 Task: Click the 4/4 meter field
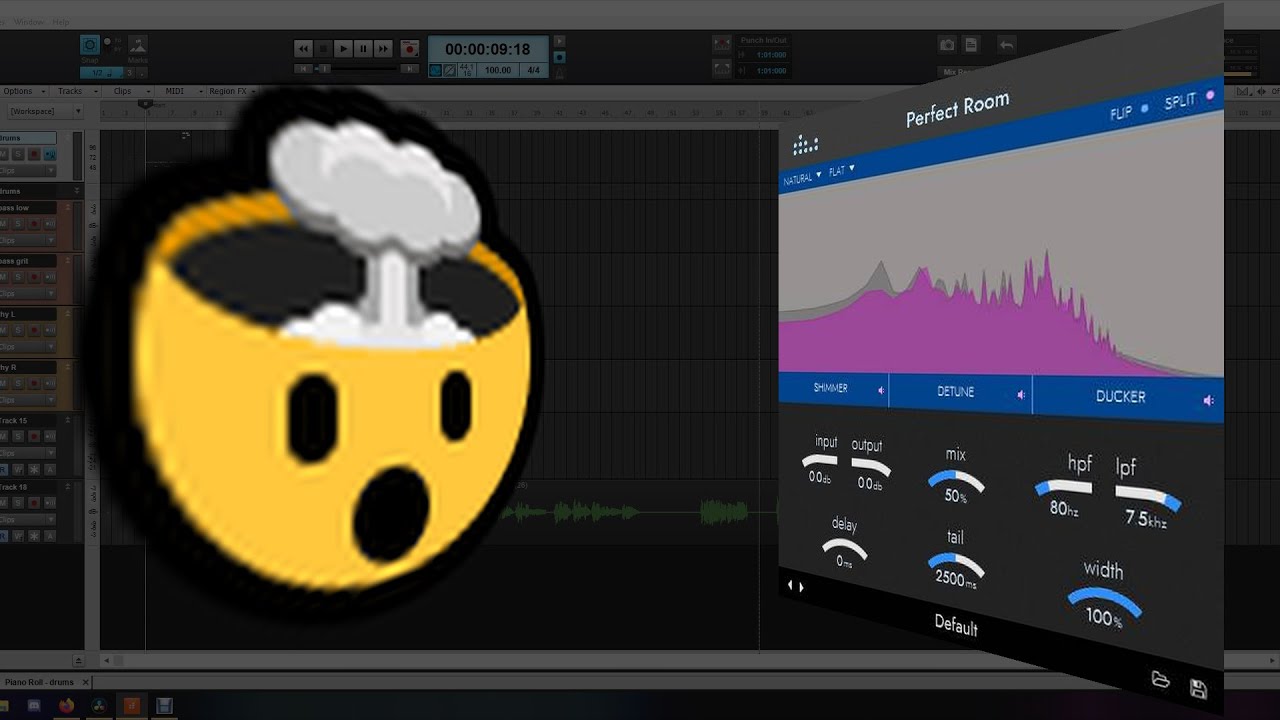click(x=533, y=71)
